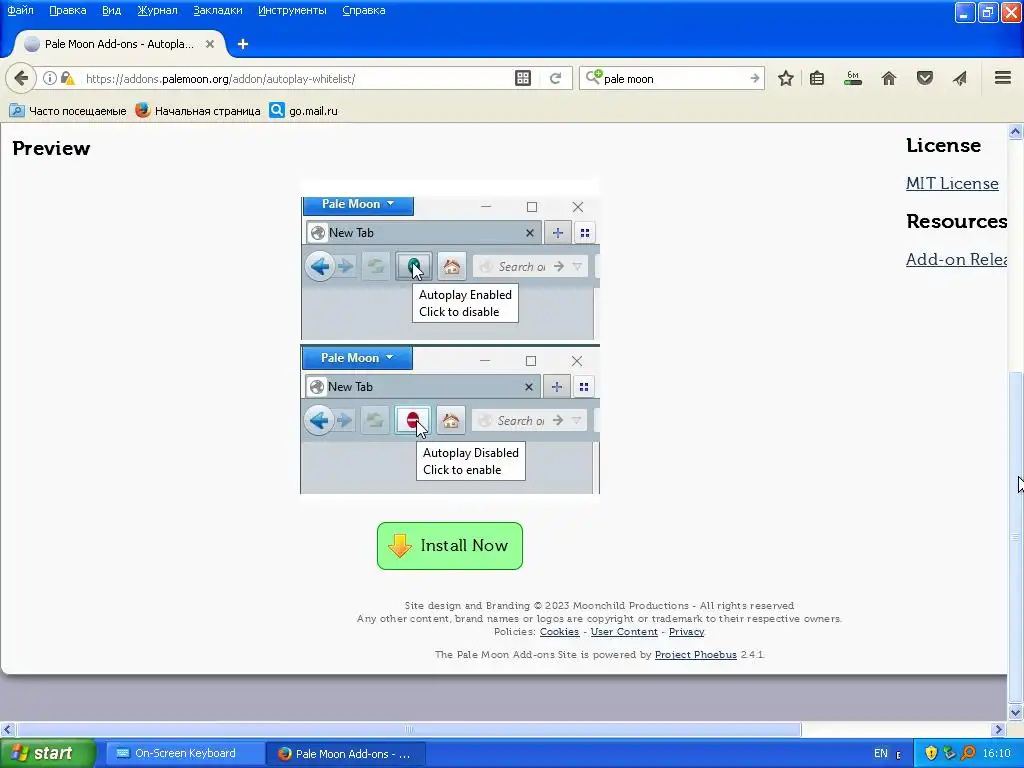Click the address bar URL field
The image size is (1024, 768).
(294, 78)
